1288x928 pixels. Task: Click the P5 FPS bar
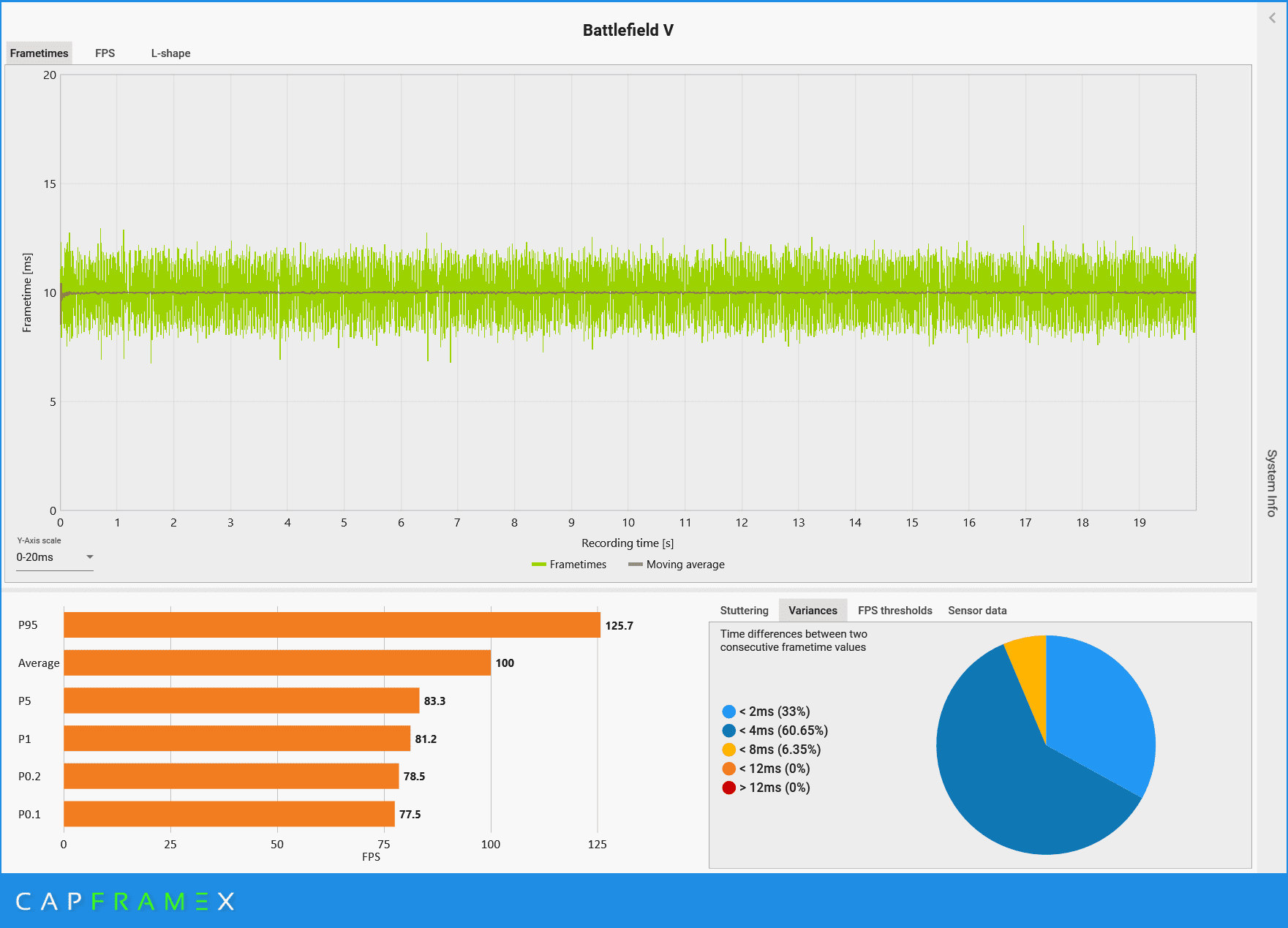pos(241,701)
